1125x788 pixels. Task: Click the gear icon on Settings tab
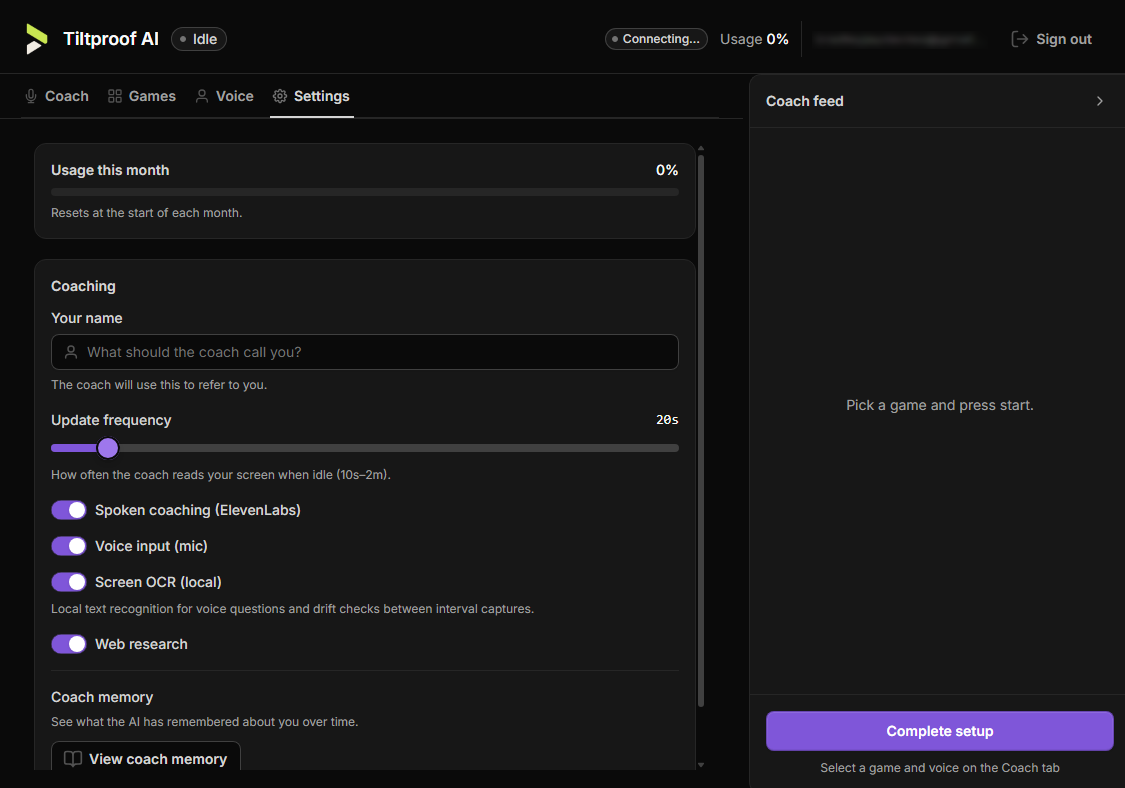click(280, 96)
